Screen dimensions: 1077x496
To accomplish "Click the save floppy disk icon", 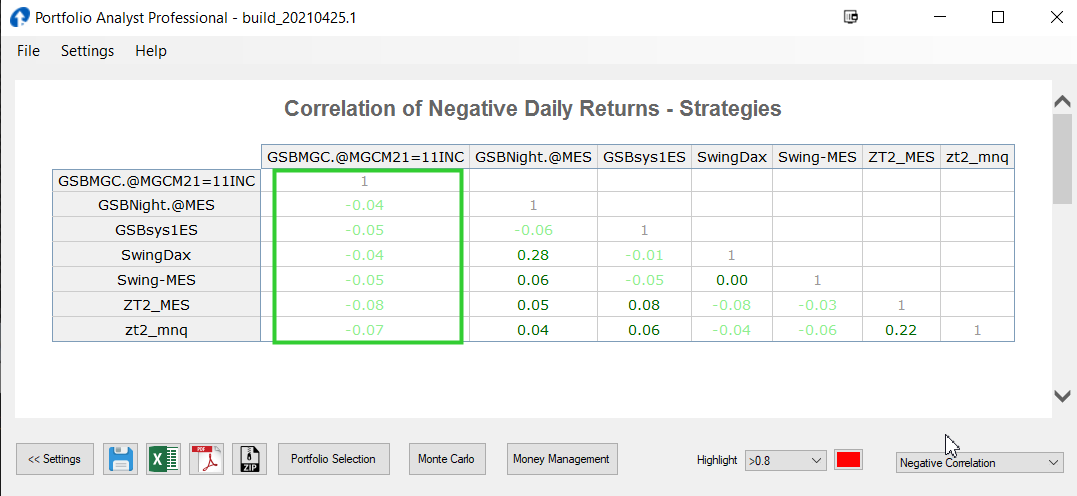I will [121, 459].
